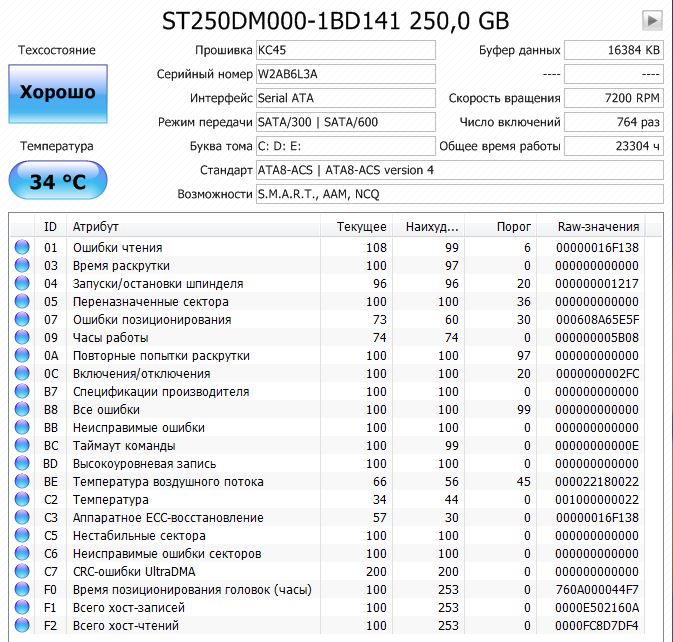The image size is (673, 642).
Task: Click the status icon in row C2
Action: click(22, 500)
